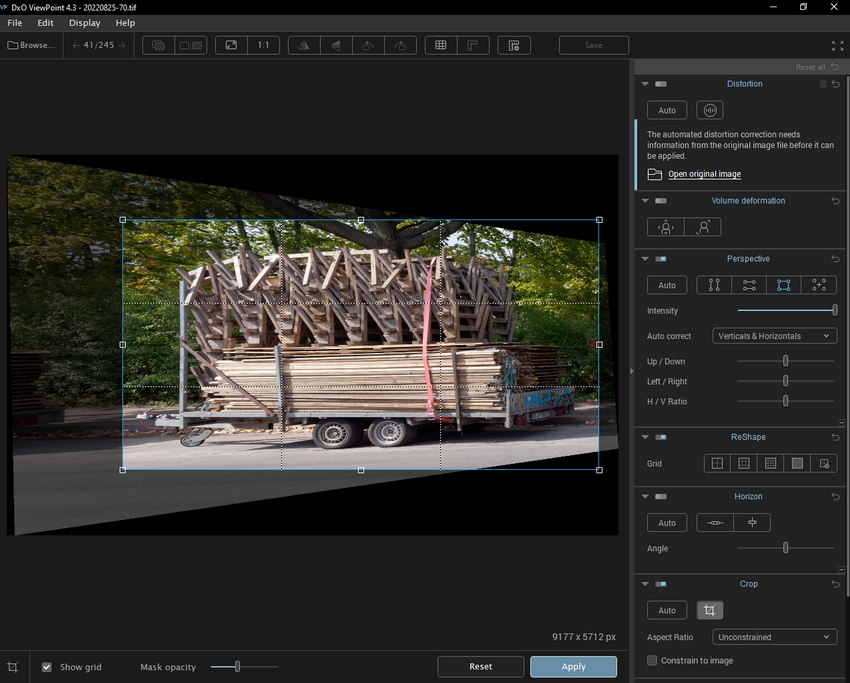Click the Mask opacity slider
The image size is (850, 683).
(x=244, y=667)
